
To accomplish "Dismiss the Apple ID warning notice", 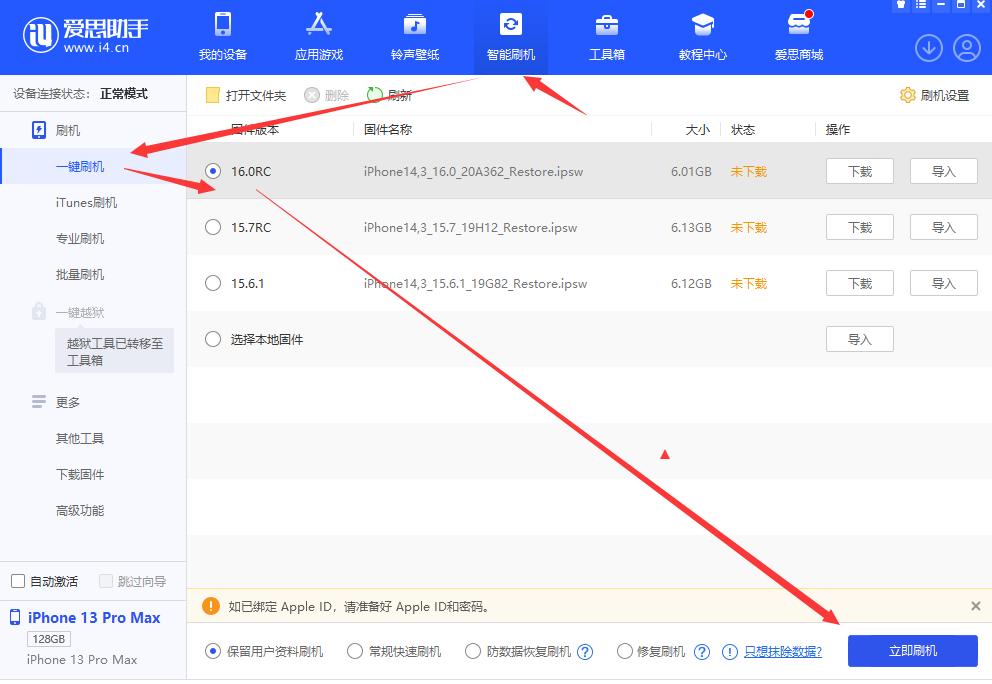I will [x=975, y=606].
